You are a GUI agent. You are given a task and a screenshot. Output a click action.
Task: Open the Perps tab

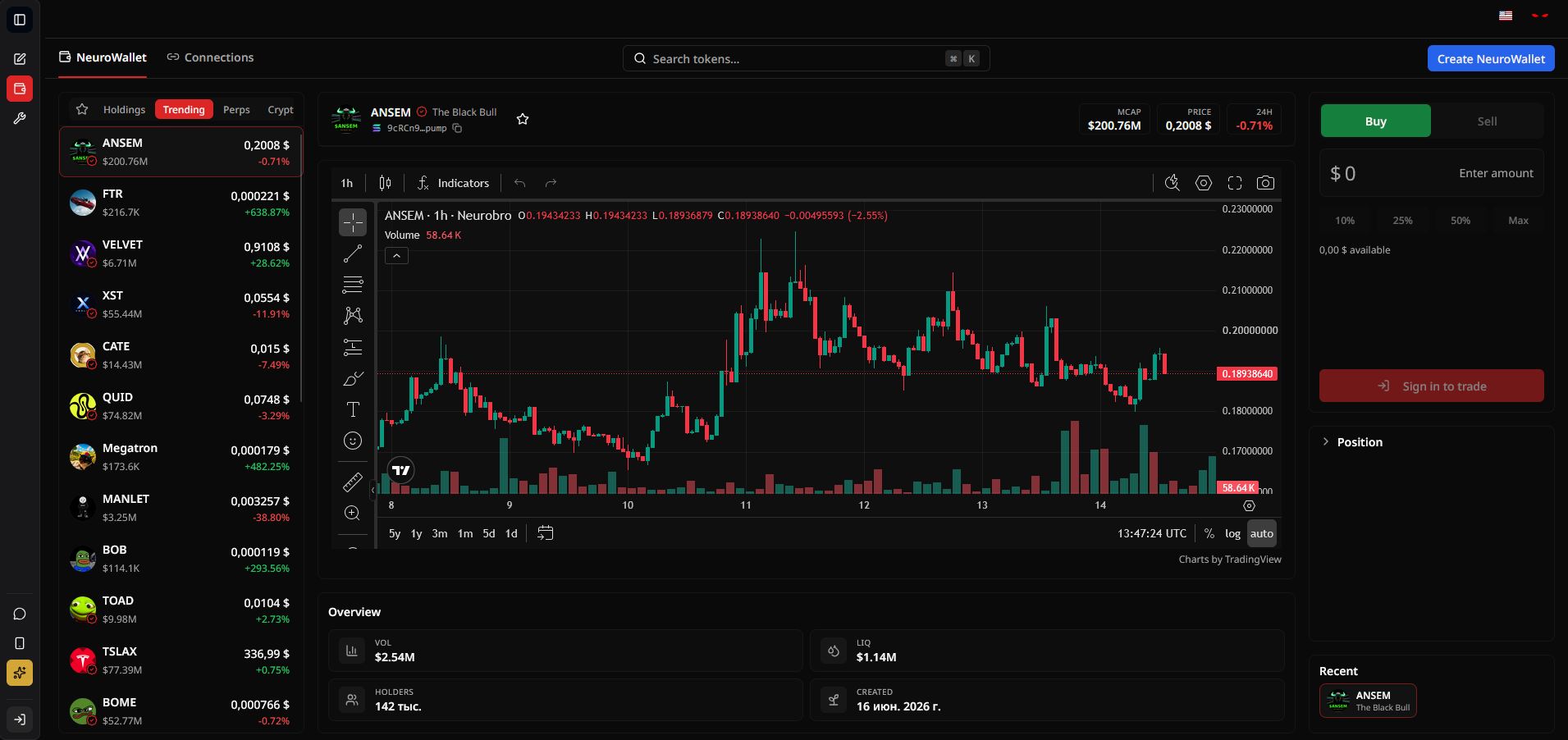236,109
